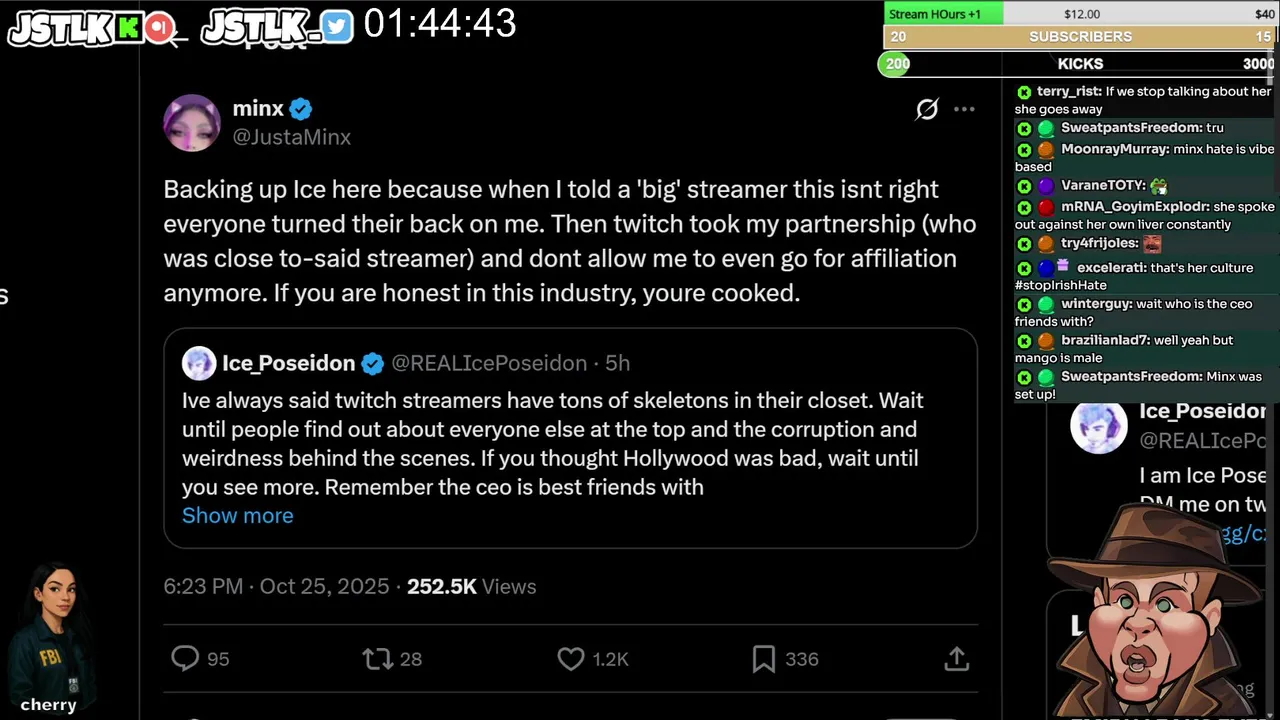The height and width of the screenshot is (720, 1280).
Task: Click the share upload icon
Action: click(956, 658)
